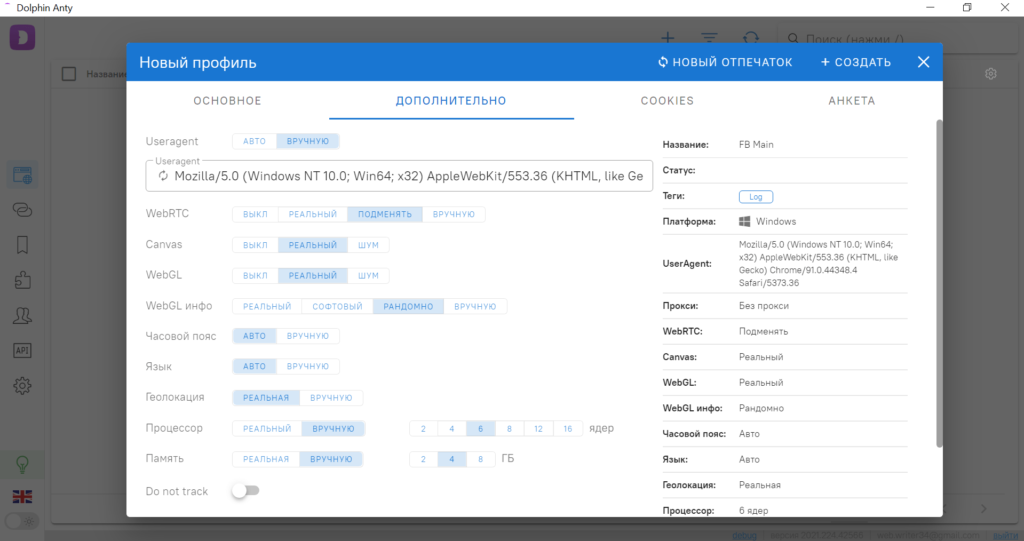Switch to the ОСНОВНОЕ tab
This screenshot has height=541, width=1024.
(227, 101)
